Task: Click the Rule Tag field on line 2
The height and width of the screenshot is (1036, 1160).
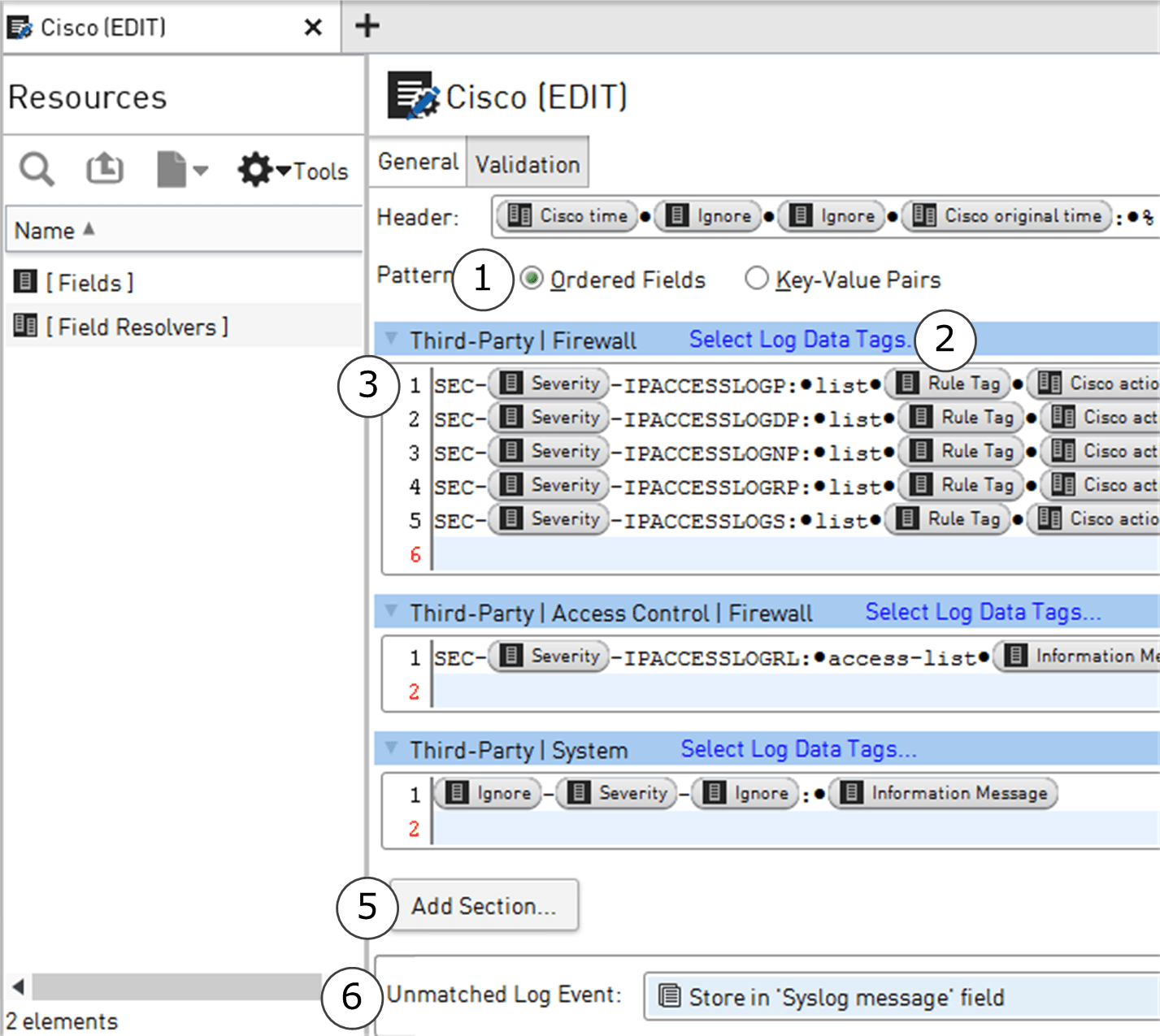Action: [x=961, y=418]
